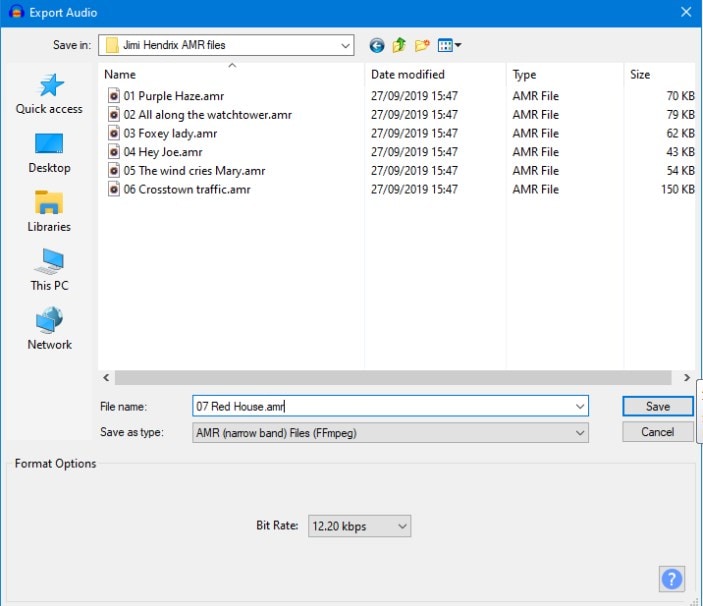Click the Cancel button

pos(658,432)
